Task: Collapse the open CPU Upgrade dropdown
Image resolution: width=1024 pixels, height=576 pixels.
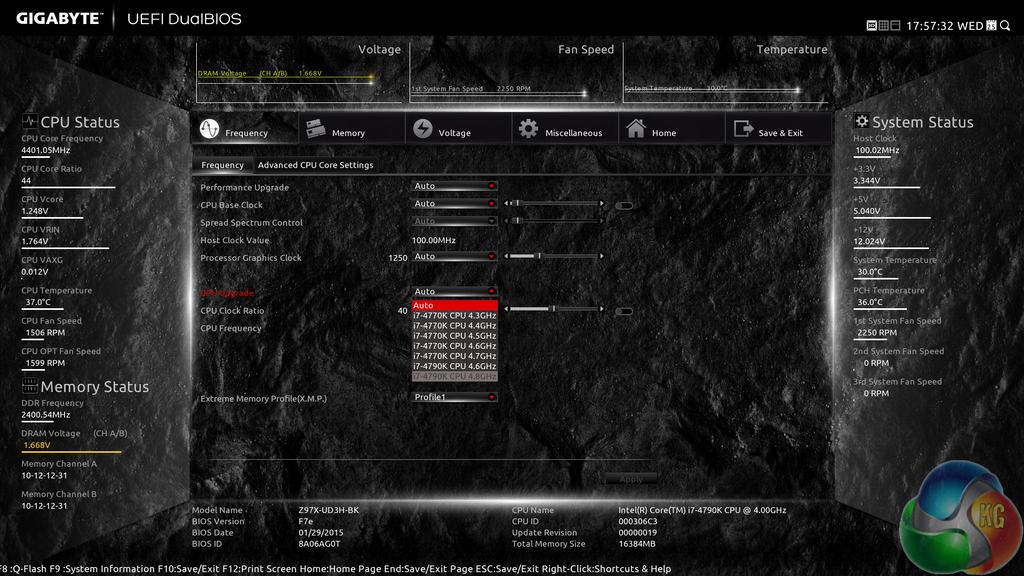Action: click(x=455, y=291)
